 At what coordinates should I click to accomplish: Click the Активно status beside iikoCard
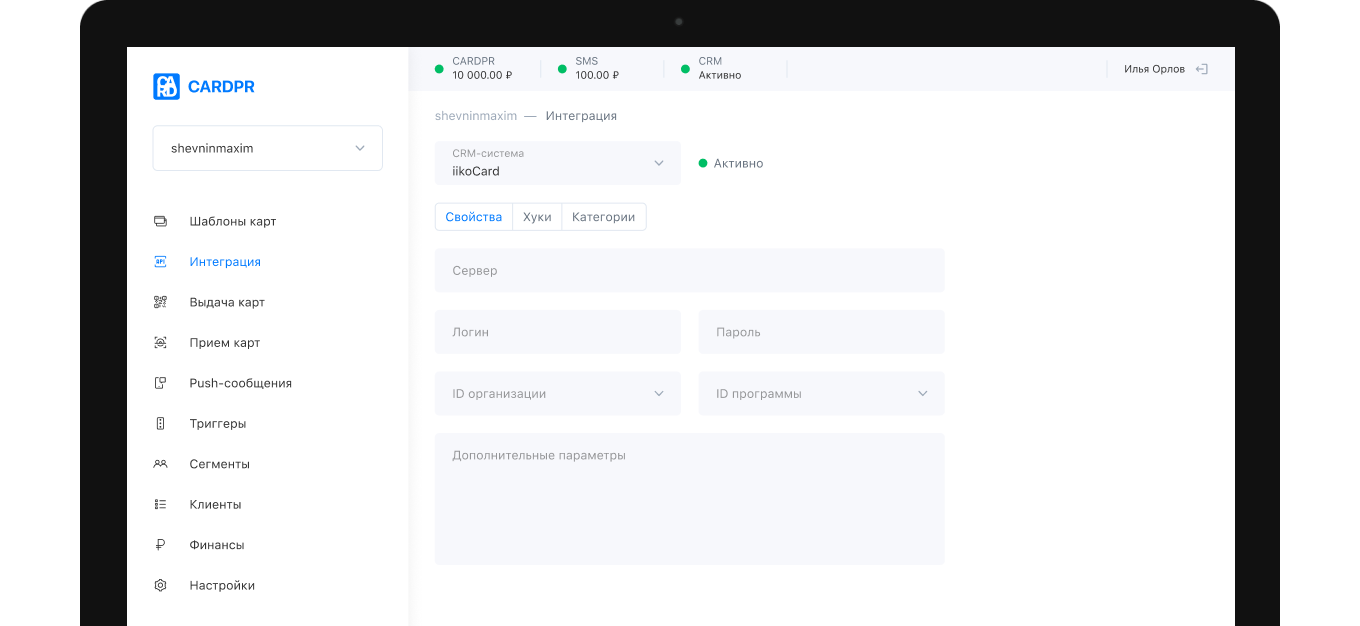coord(731,163)
